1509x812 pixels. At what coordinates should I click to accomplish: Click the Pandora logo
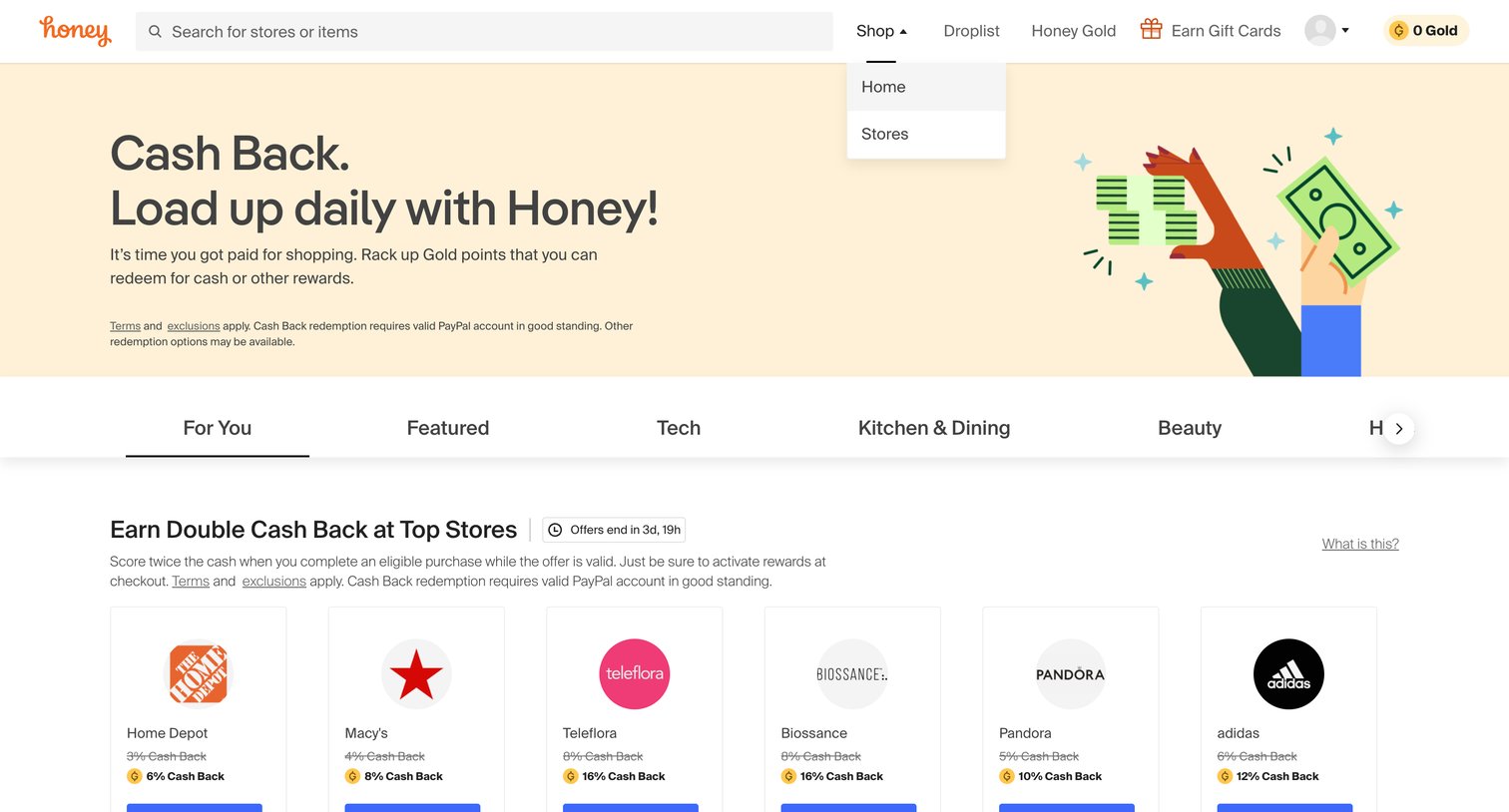1070,674
